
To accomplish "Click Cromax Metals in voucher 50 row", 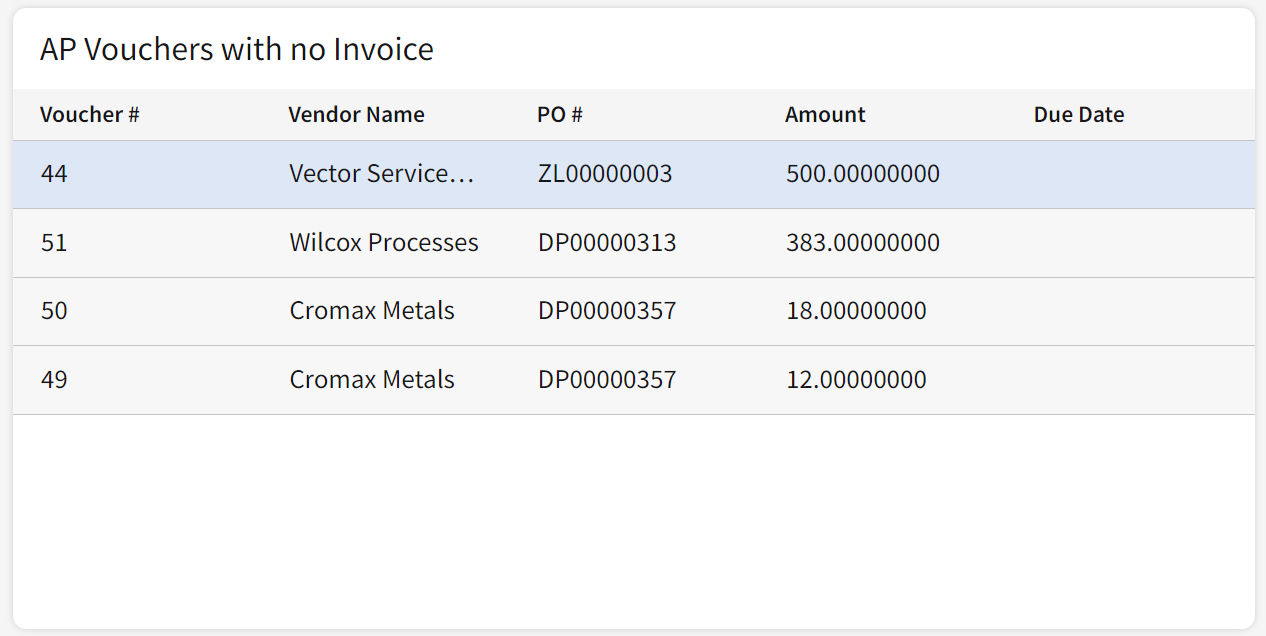I will pyautogui.click(x=372, y=311).
